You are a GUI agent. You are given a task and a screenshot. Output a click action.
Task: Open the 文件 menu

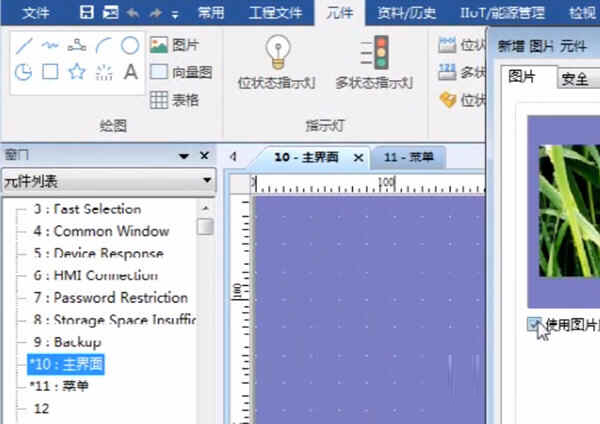coord(36,12)
